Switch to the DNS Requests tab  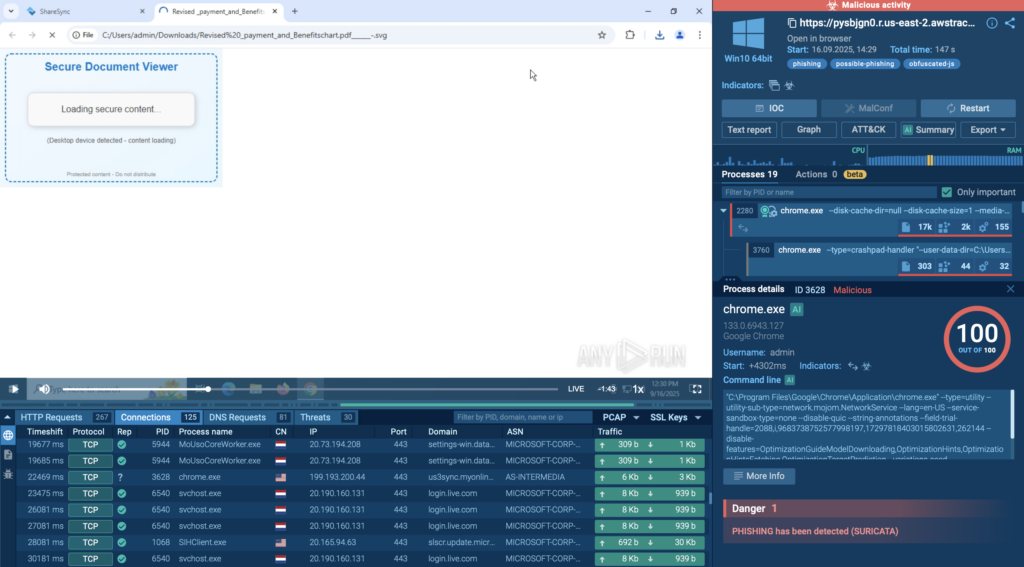click(248, 417)
